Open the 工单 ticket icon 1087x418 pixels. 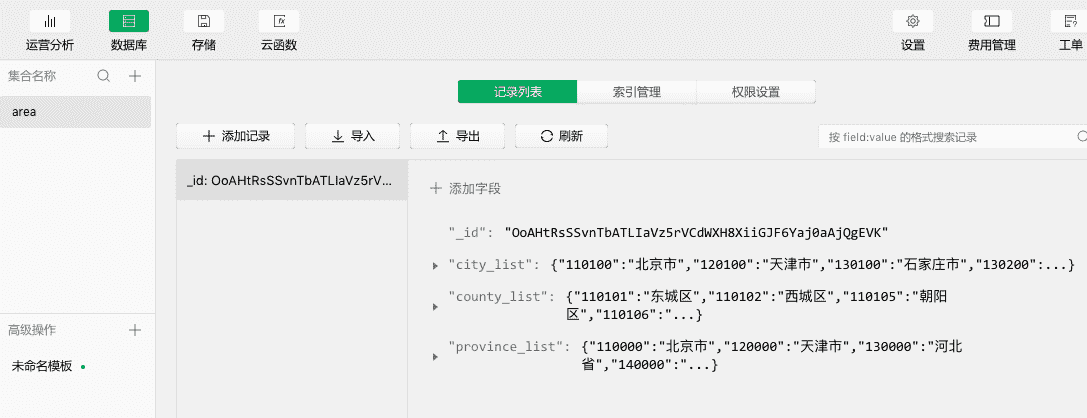[1070, 21]
